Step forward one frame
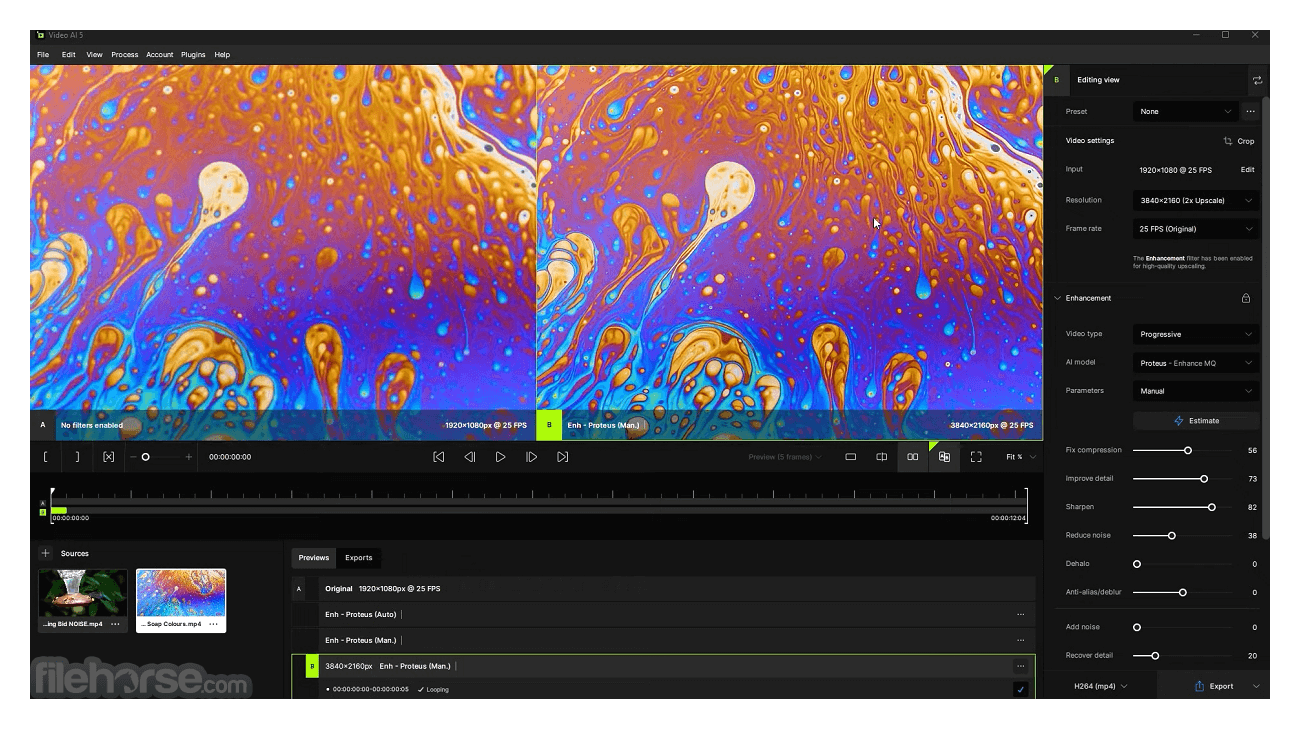The width and height of the screenshot is (1300, 729). click(x=531, y=457)
